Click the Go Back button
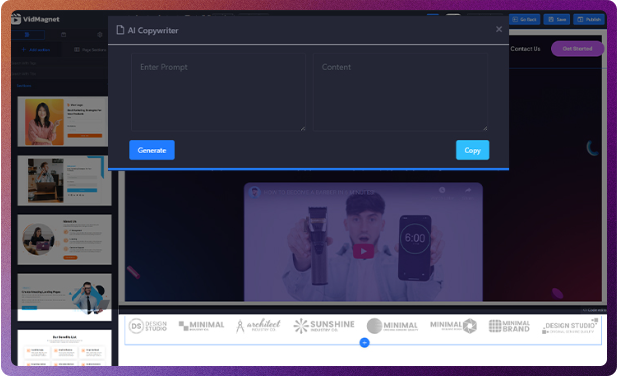Screen dimensions: 619x377 [x=524, y=19]
